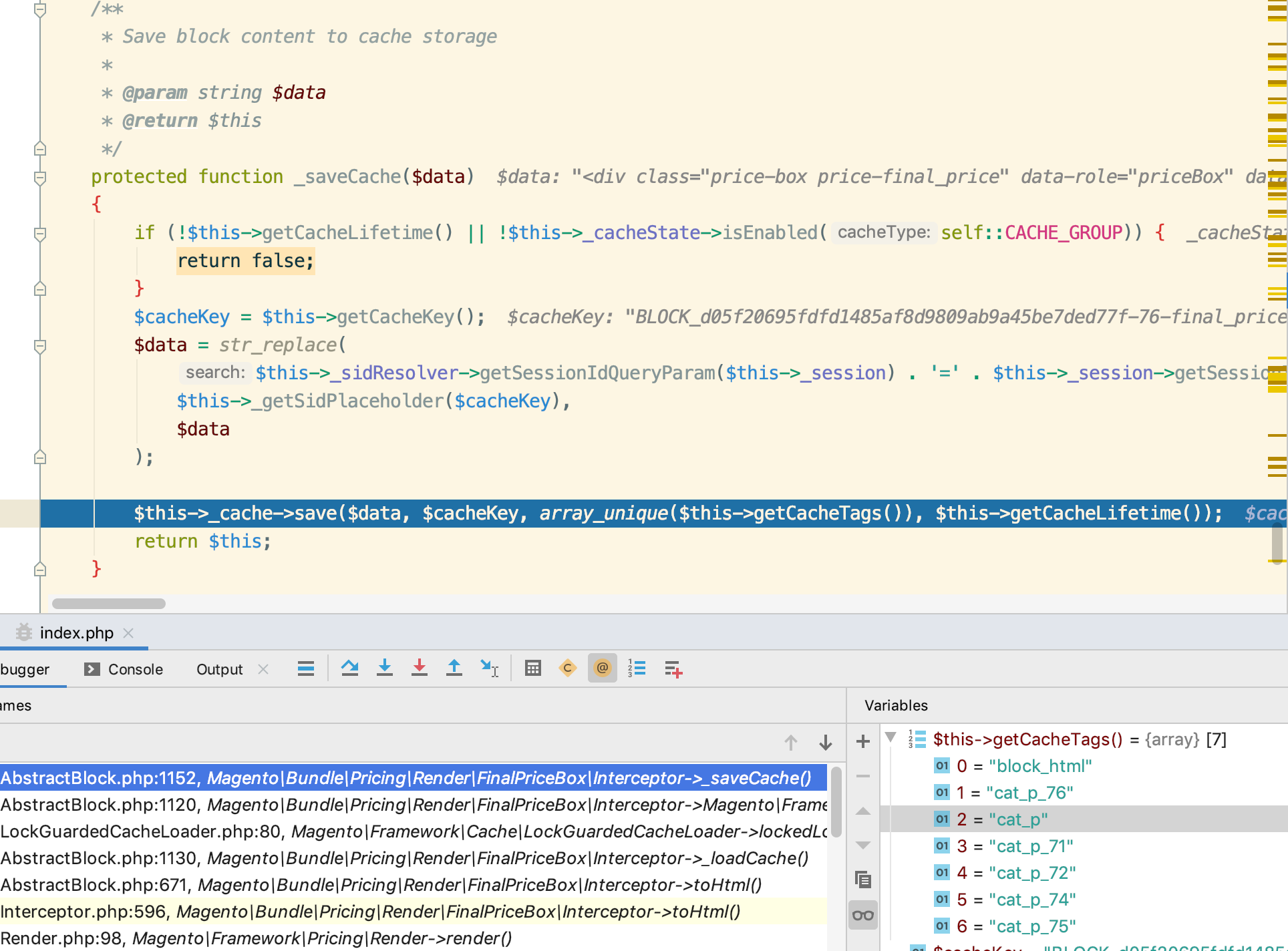This screenshot has width=1288, height=951.
Task: Select array item 0 = "block_html"
Action: tap(1084, 766)
